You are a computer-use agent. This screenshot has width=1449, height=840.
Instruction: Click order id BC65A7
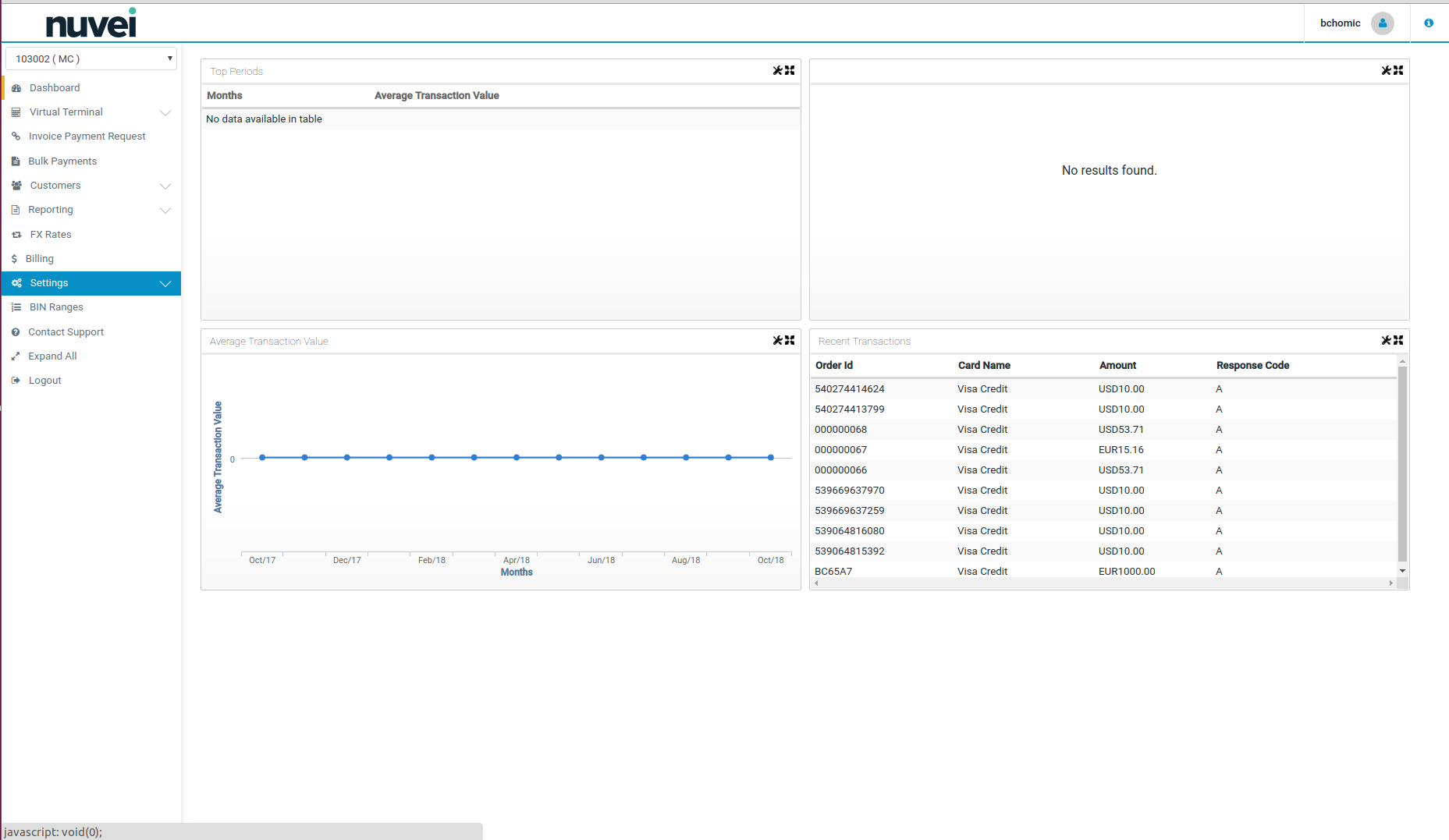tap(833, 572)
